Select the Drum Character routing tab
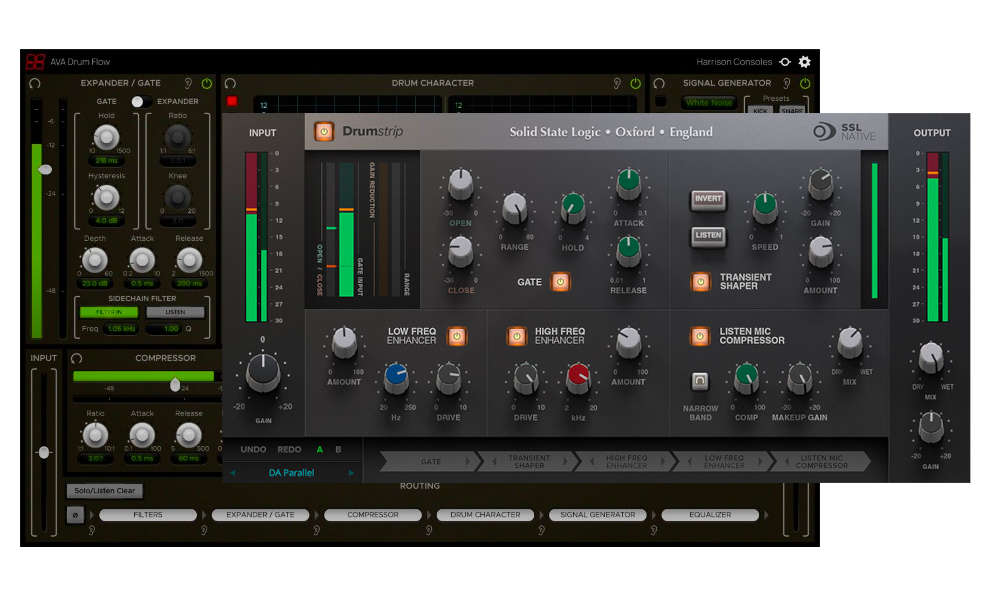 [484, 515]
